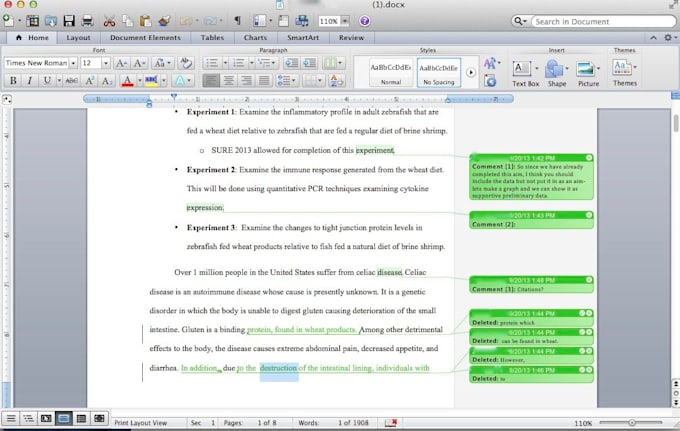Toggle superscript formatting

click(90, 81)
